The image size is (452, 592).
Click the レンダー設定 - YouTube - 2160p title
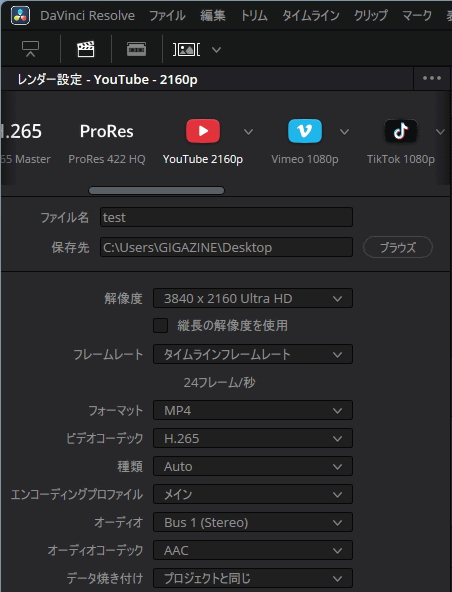coord(108,80)
